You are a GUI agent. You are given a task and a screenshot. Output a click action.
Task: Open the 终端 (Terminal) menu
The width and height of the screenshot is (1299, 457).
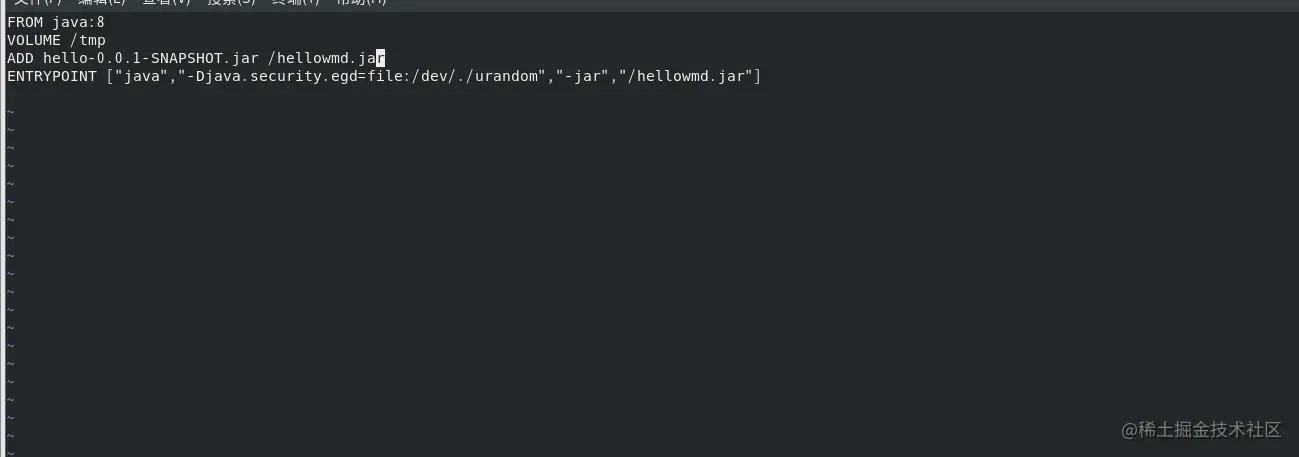click(x=296, y=3)
